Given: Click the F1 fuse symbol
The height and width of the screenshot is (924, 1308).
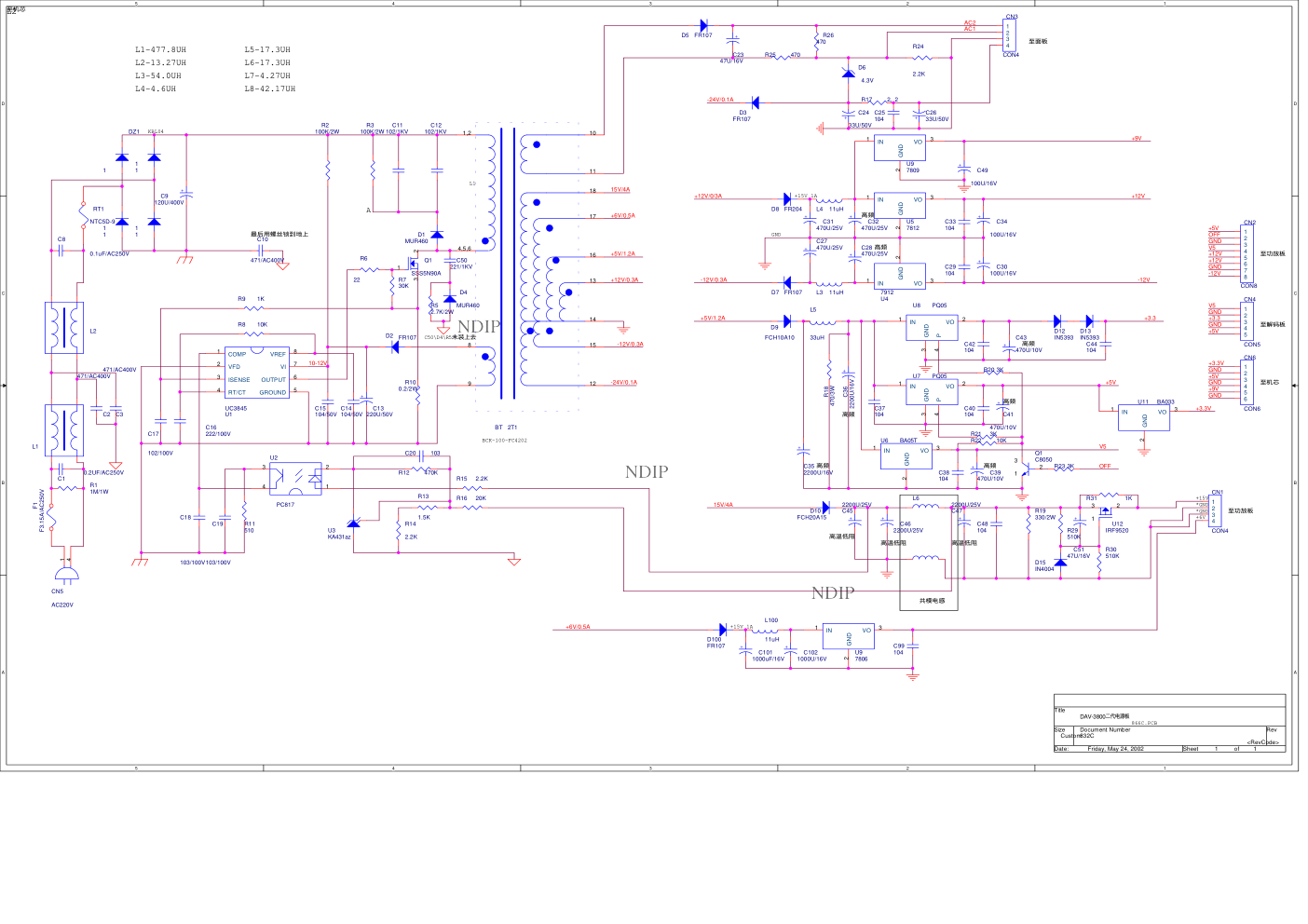Looking at the screenshot, I should (x=51, y=516).
